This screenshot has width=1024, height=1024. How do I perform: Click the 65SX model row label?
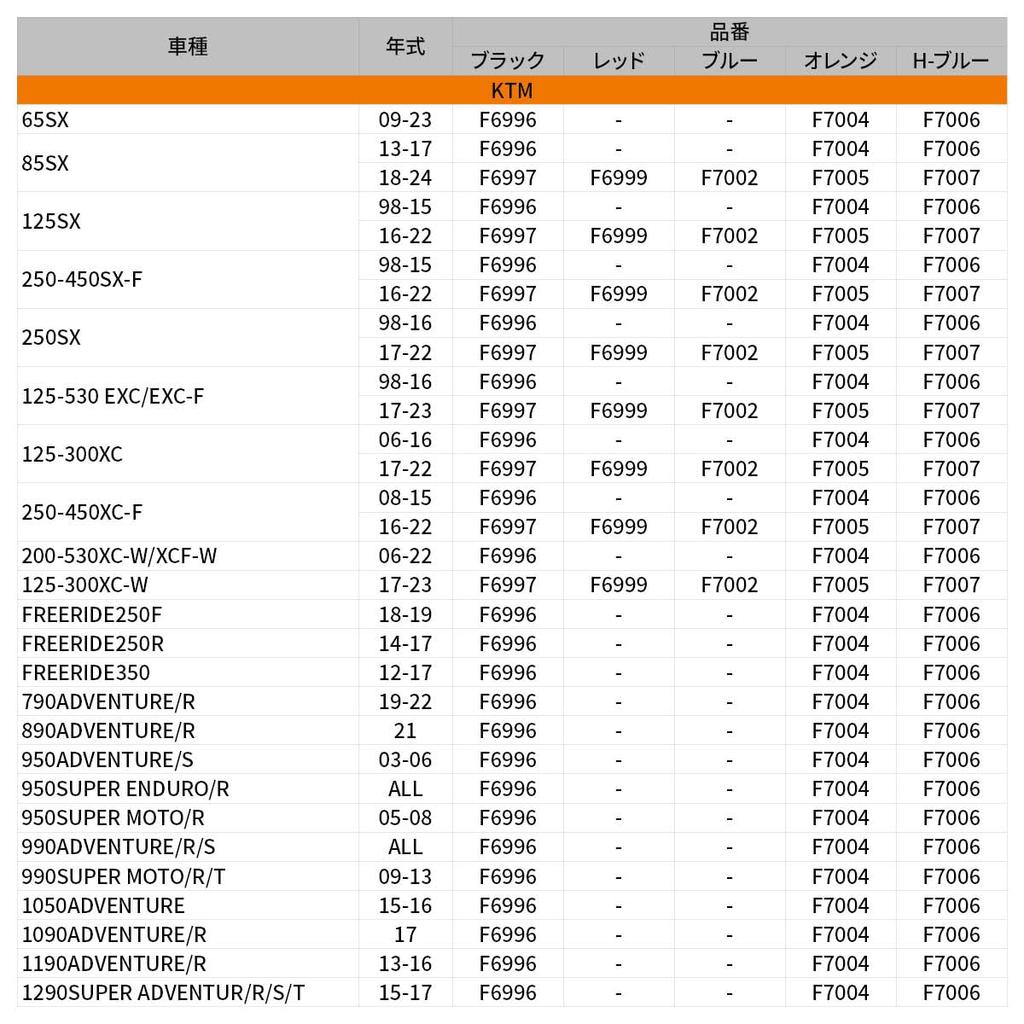pyautogui.click(x=45, y=120)
